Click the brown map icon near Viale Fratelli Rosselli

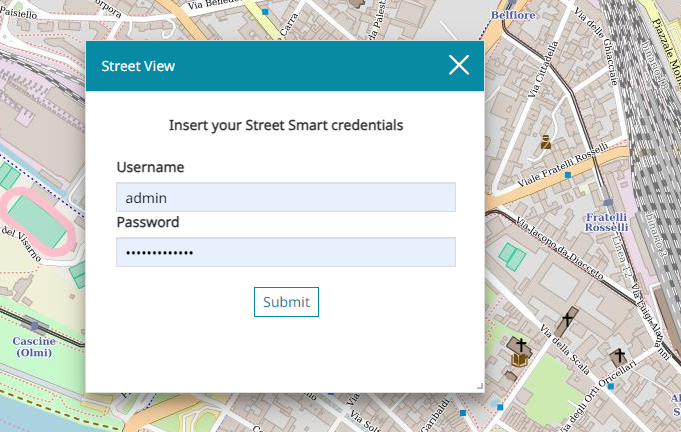tap(546, 142)
